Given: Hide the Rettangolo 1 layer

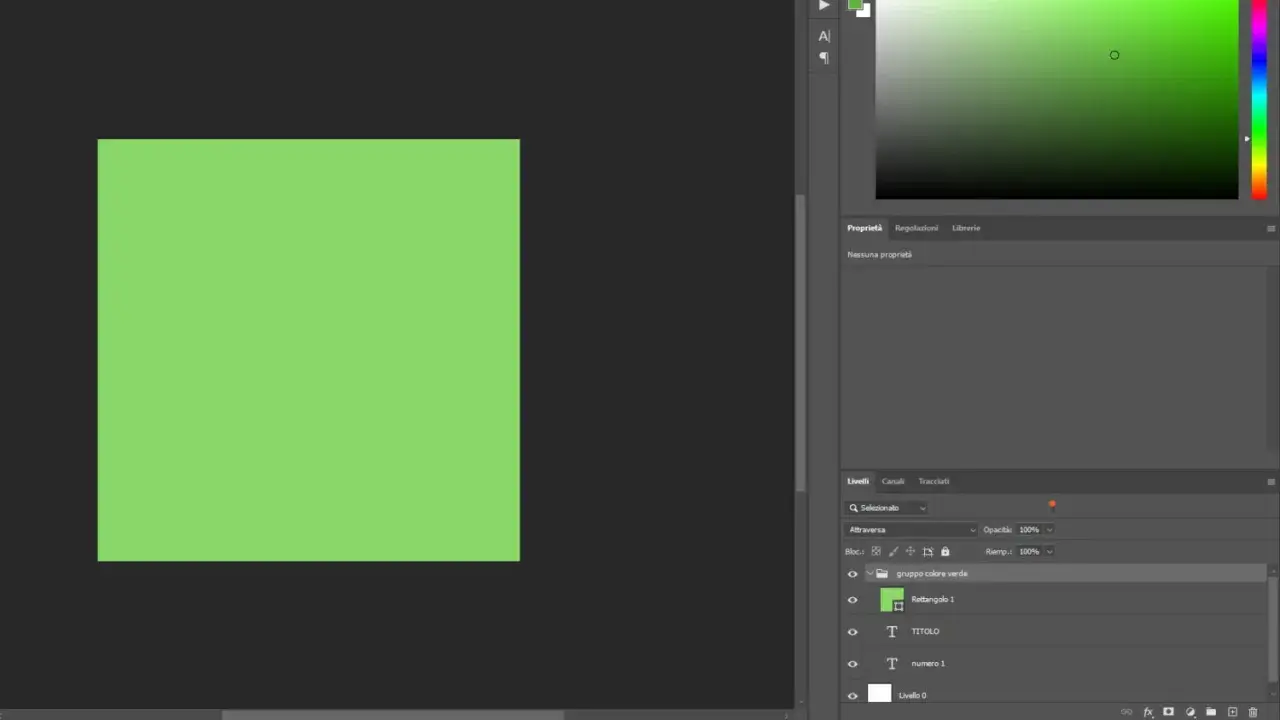Looking at the screenshot, I should (853, 600).
